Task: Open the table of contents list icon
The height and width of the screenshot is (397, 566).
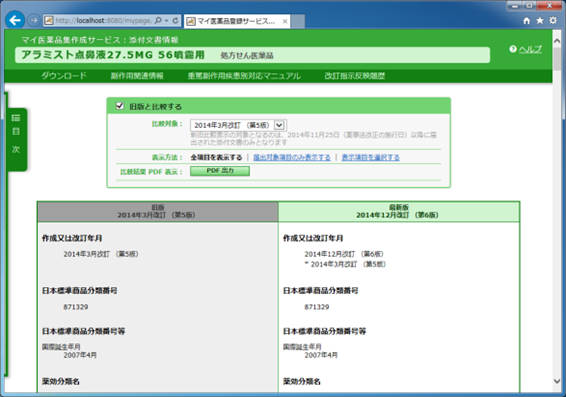Action: pos(16,118)
